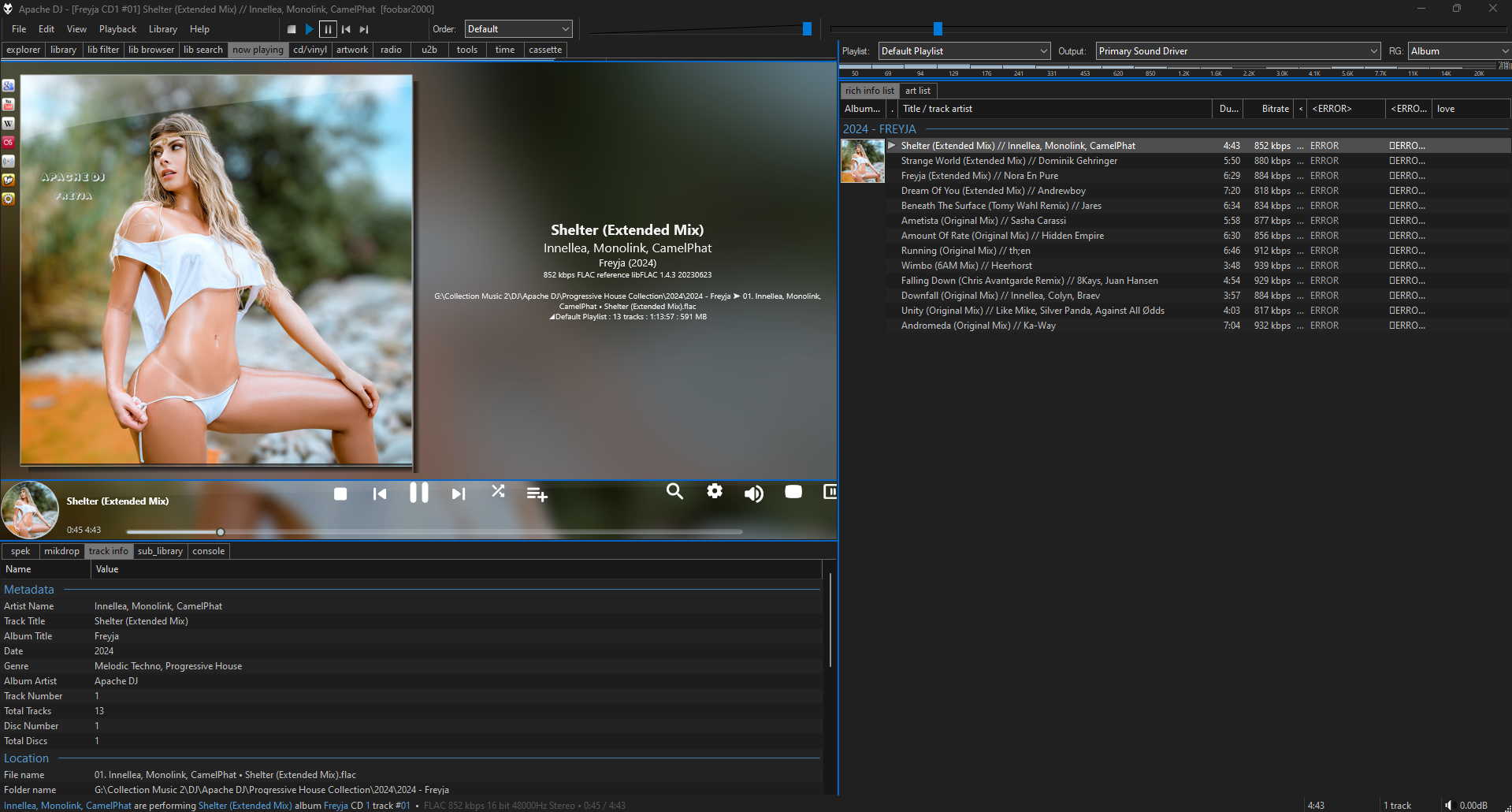The width and height of the screenshot is (1512, 812).
Task: Click Next track in top toolbar
Action: point(364,29)
